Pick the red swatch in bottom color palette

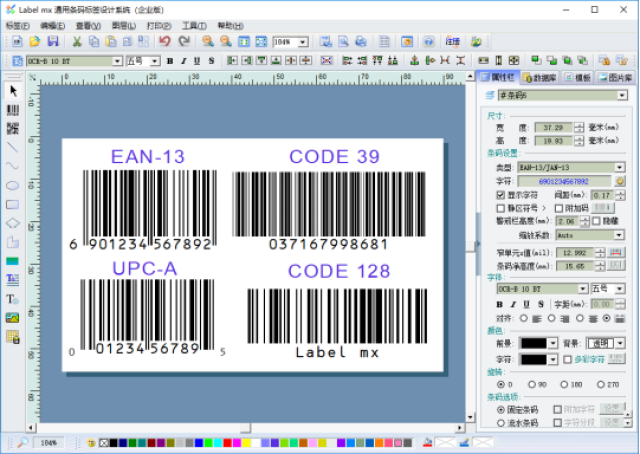227,443
